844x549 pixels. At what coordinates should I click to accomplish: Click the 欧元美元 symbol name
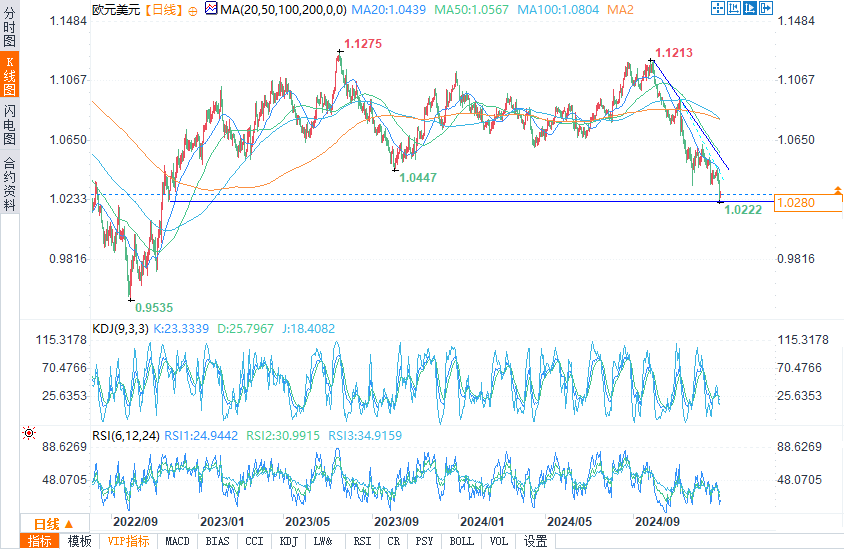[116, 10]
